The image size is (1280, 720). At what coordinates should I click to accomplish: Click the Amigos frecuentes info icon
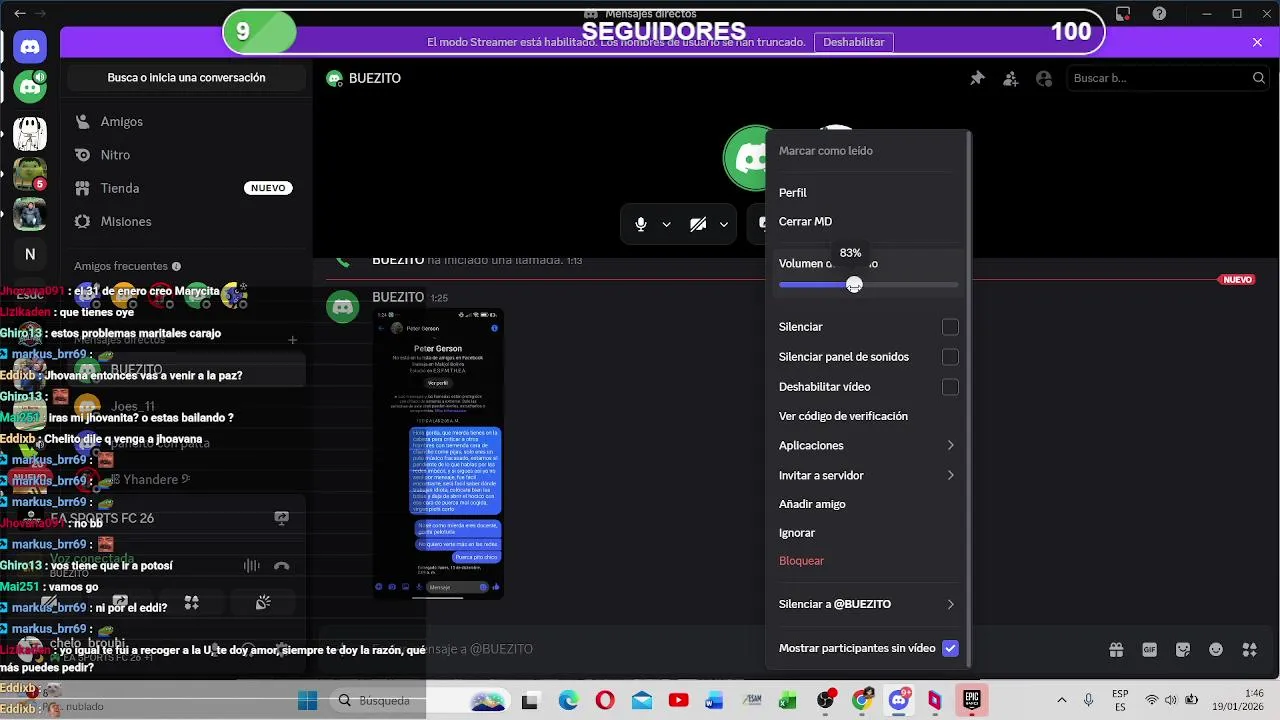coord(177,267)
